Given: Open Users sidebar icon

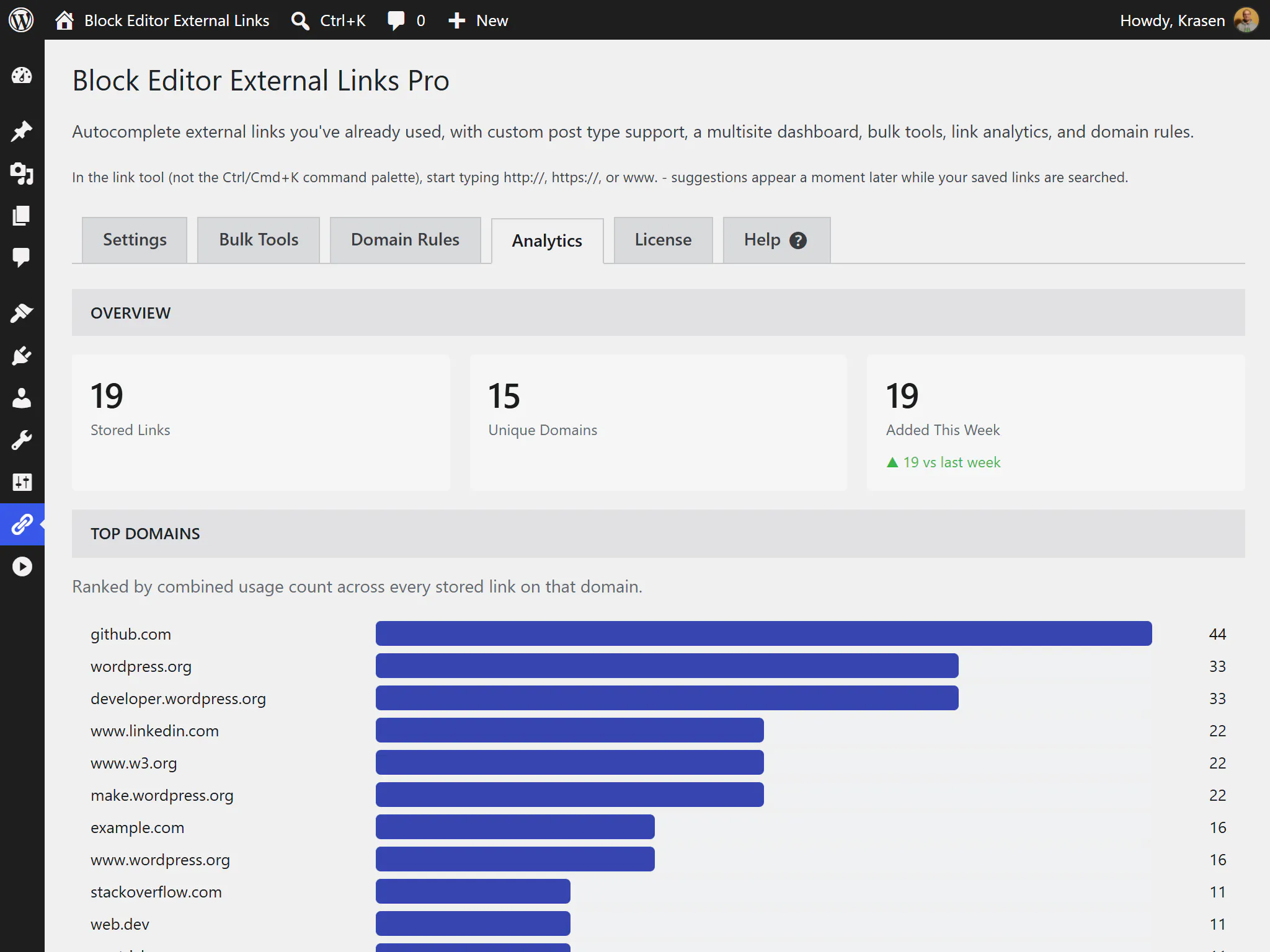Looking at the screenshot, I should pos(22,398).
